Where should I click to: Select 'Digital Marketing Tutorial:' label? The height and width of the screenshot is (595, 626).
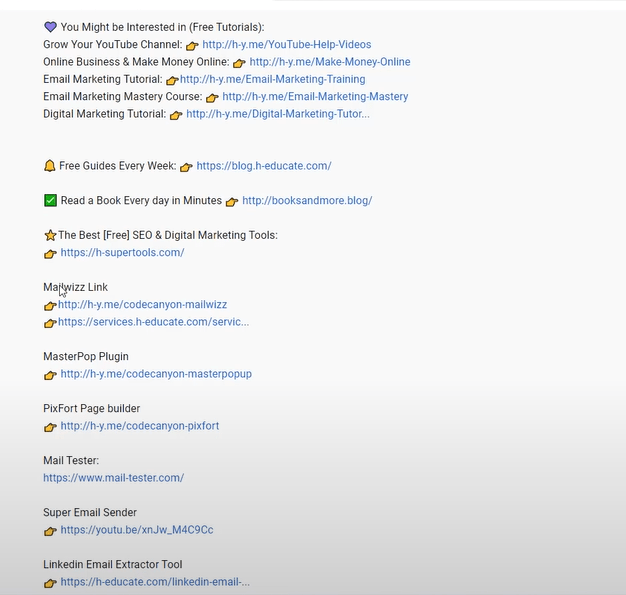pos(105,114)
